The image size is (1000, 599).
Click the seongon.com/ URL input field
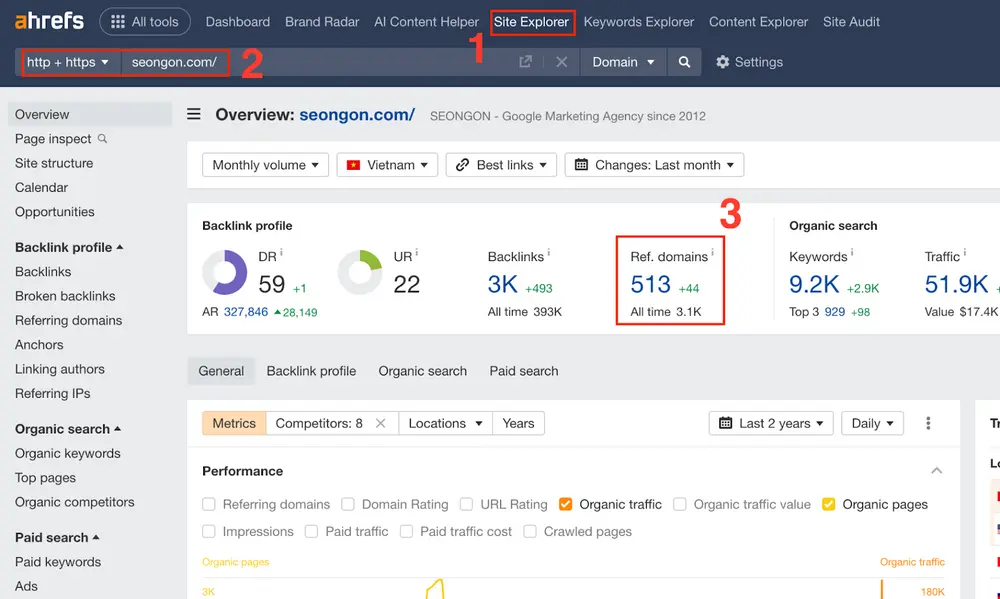[316, 62]
